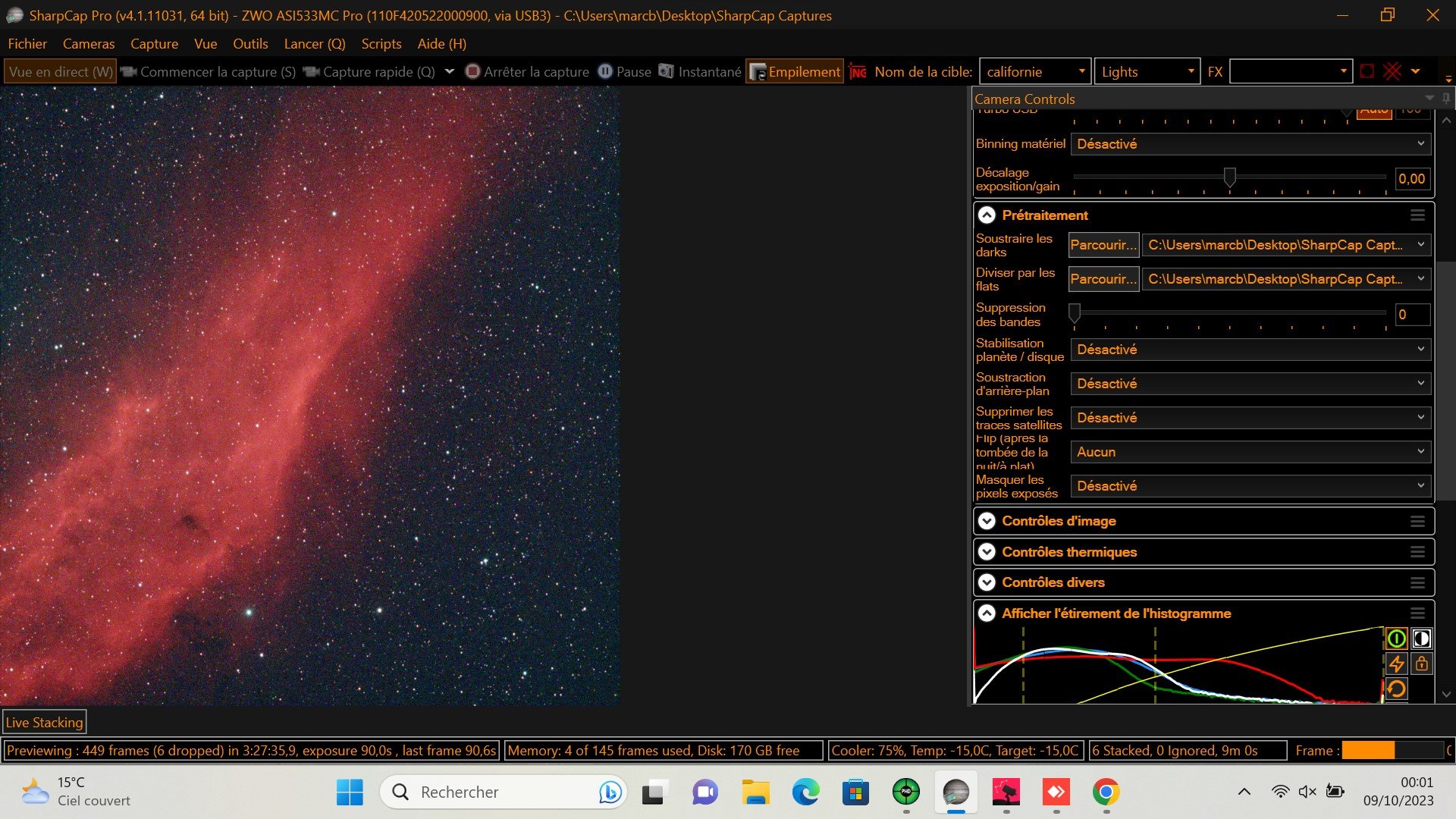This screenshot has height=819, width=1456.
Task: Toggle Vue en direct (W) button
Action: pyautogui.click(x=61, y=72)
